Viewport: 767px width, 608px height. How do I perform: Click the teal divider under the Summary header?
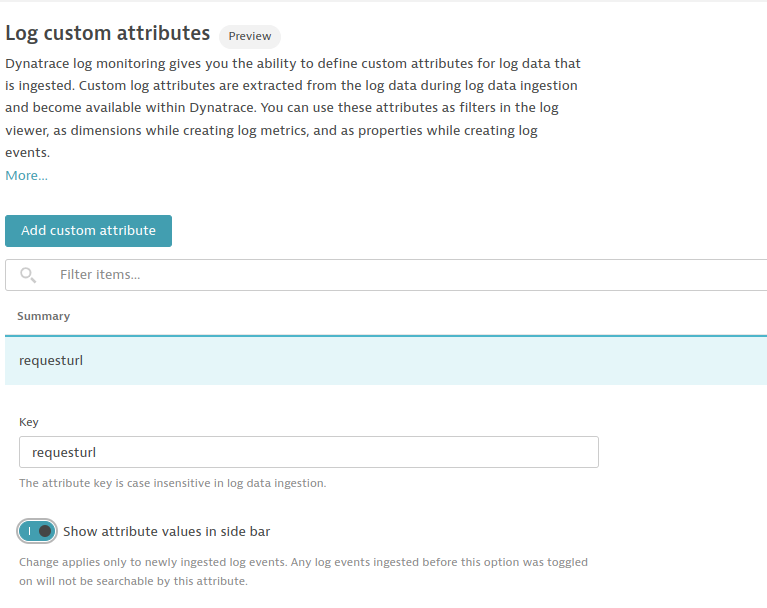[385, 335]
